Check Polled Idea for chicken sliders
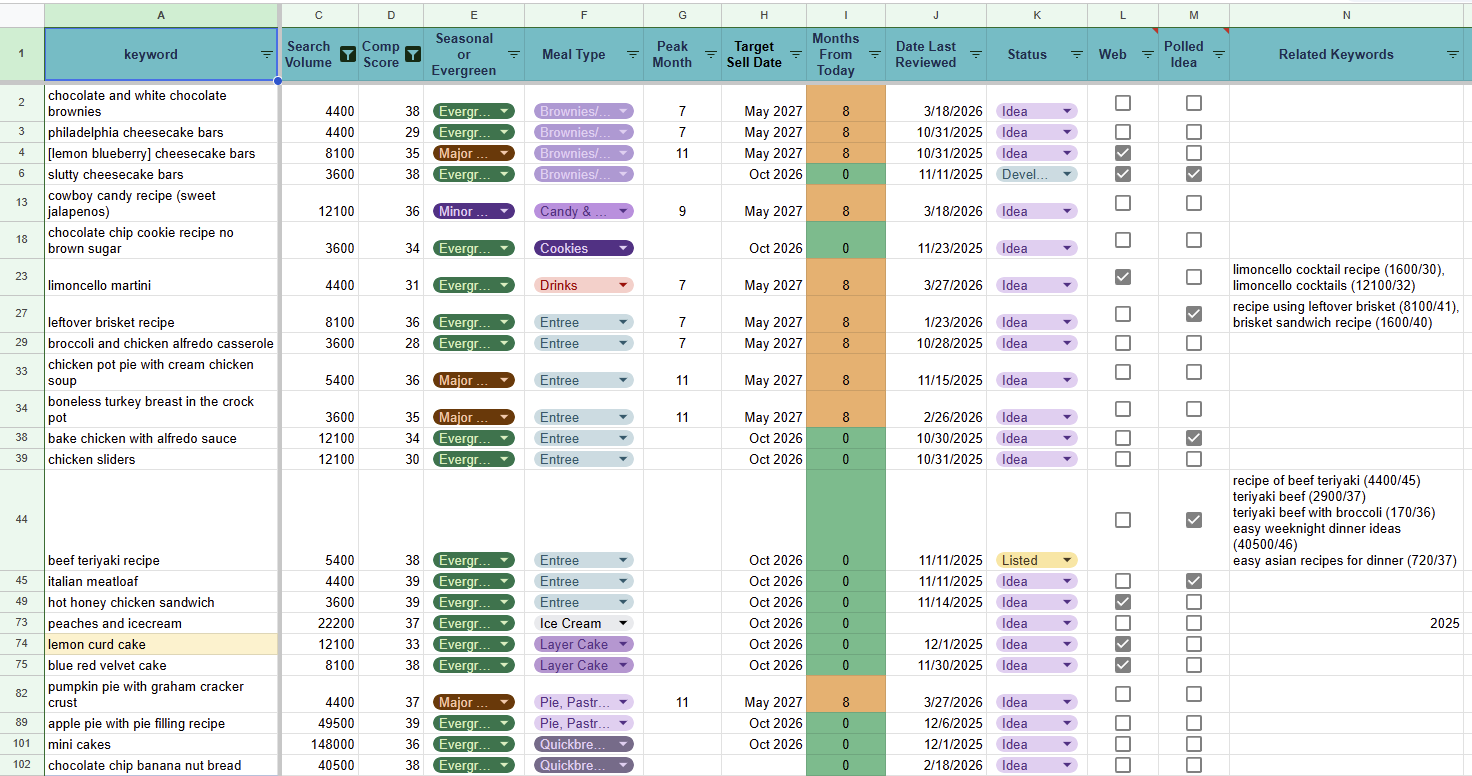This screenshot has width=1472, height=776. (1194, 459)
